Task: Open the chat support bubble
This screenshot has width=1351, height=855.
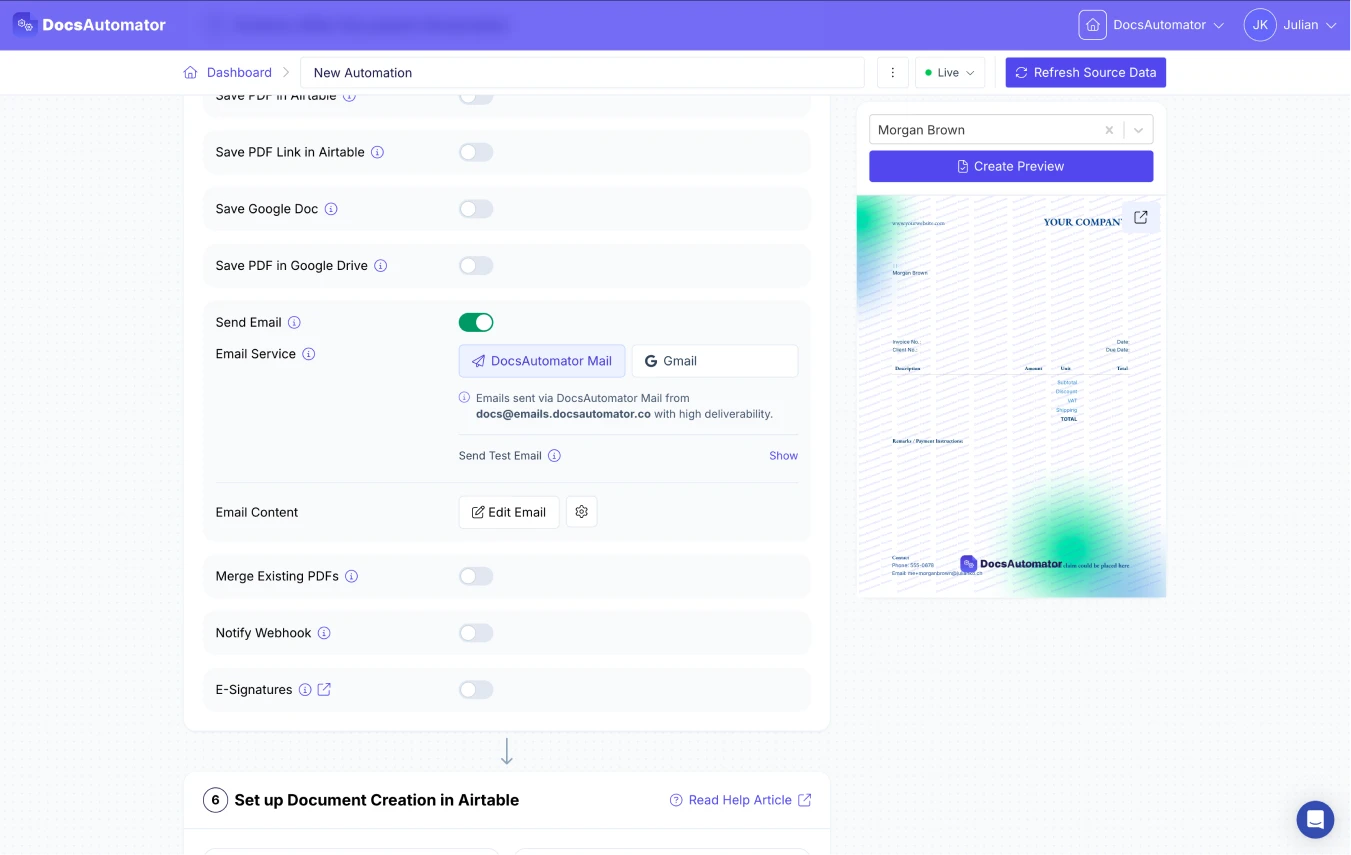Action: (1315, 820)
